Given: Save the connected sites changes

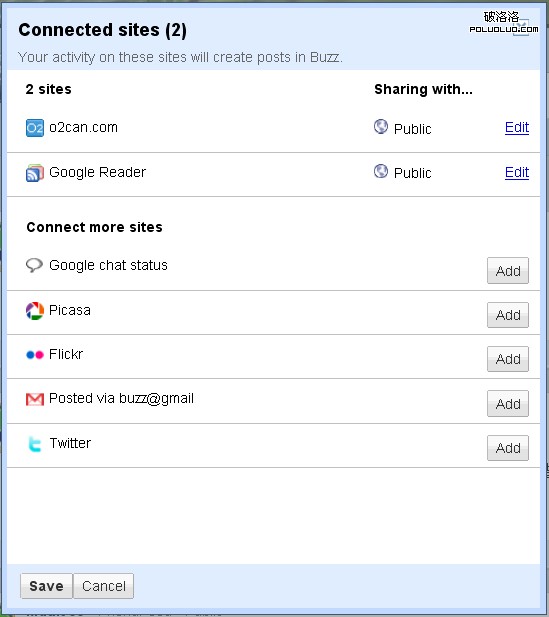Looking at the screenshot, I should pos(46,586).
